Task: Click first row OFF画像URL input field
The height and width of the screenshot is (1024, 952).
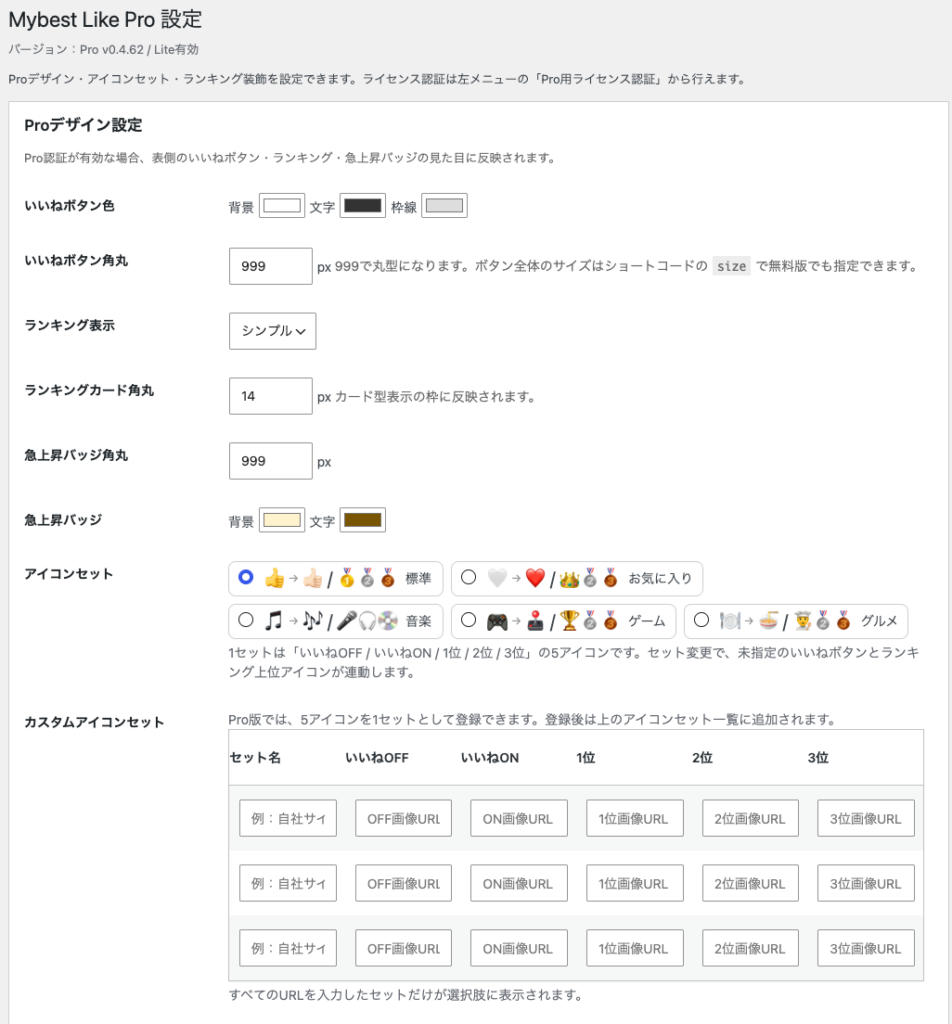Action: click(x=404, y=818)
